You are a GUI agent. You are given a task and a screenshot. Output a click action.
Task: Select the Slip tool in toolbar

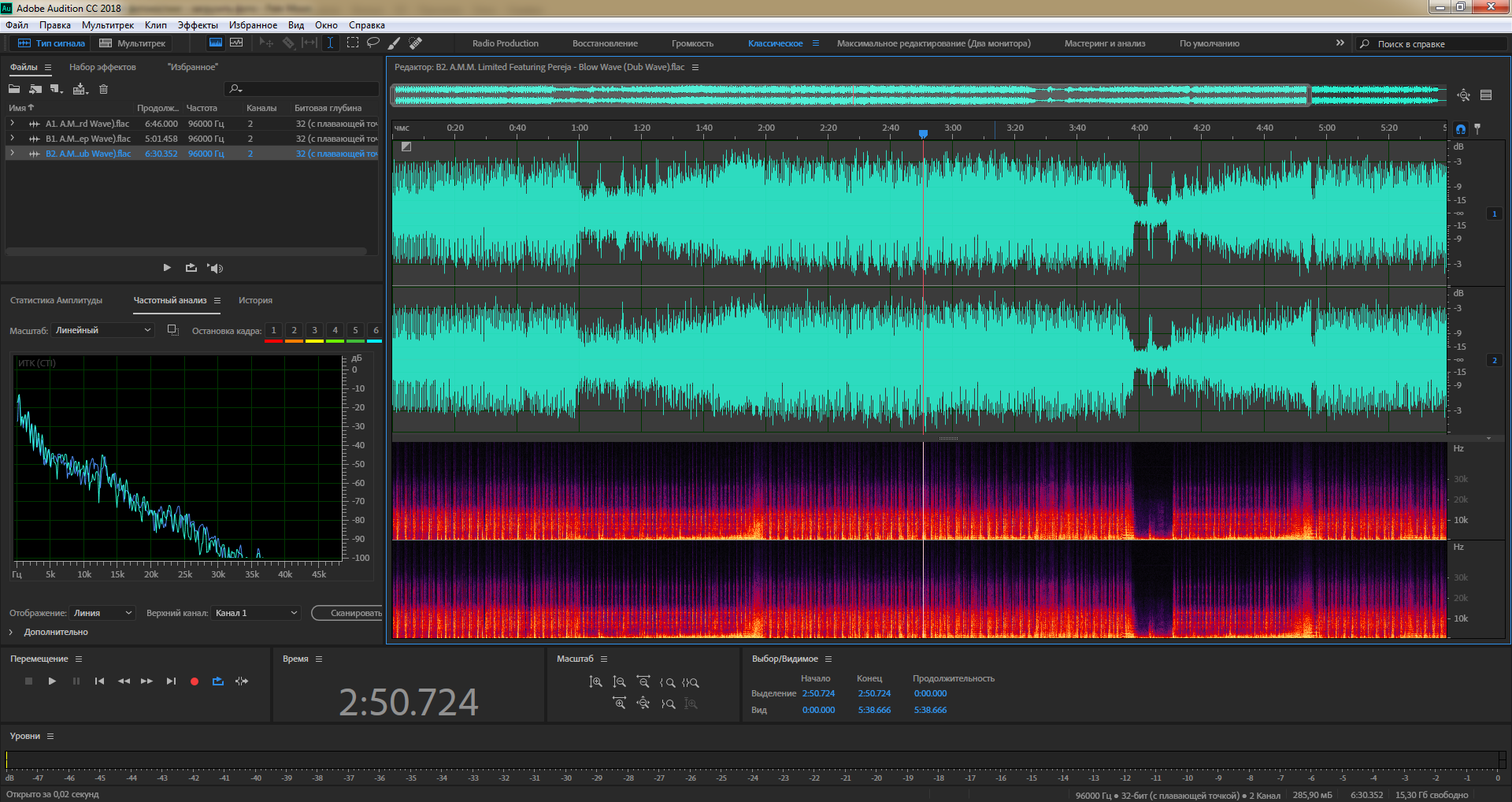coord(309,43)
